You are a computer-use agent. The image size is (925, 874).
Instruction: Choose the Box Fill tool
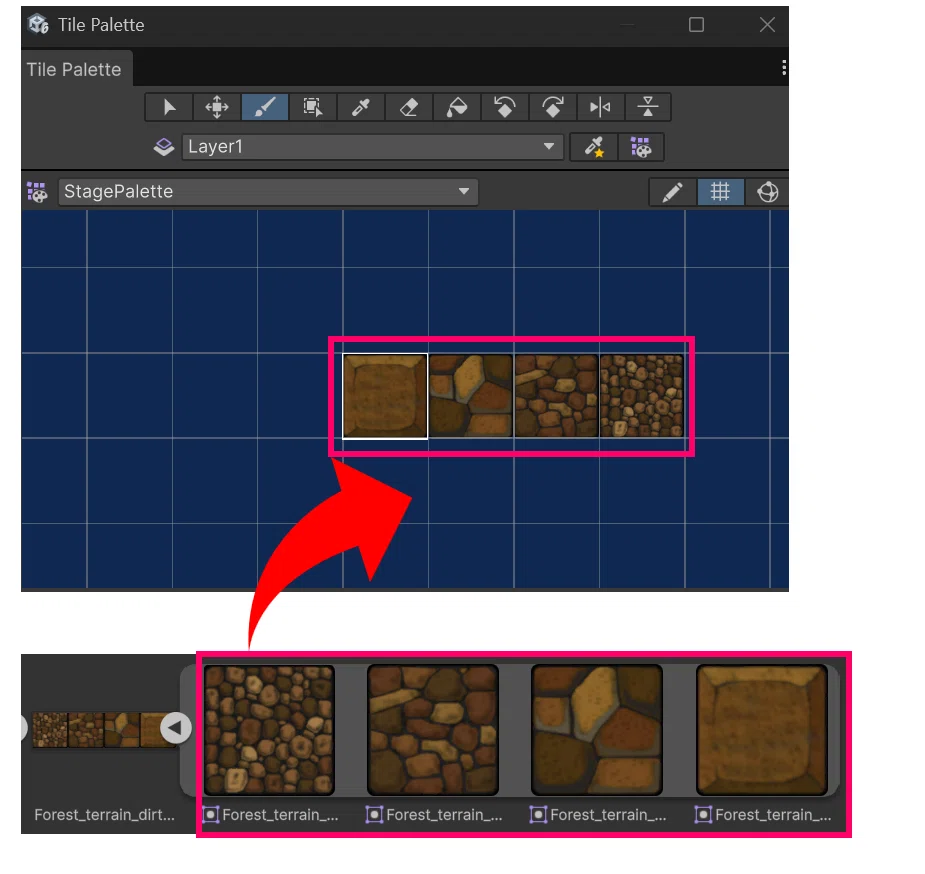click(x=313, y=107)
